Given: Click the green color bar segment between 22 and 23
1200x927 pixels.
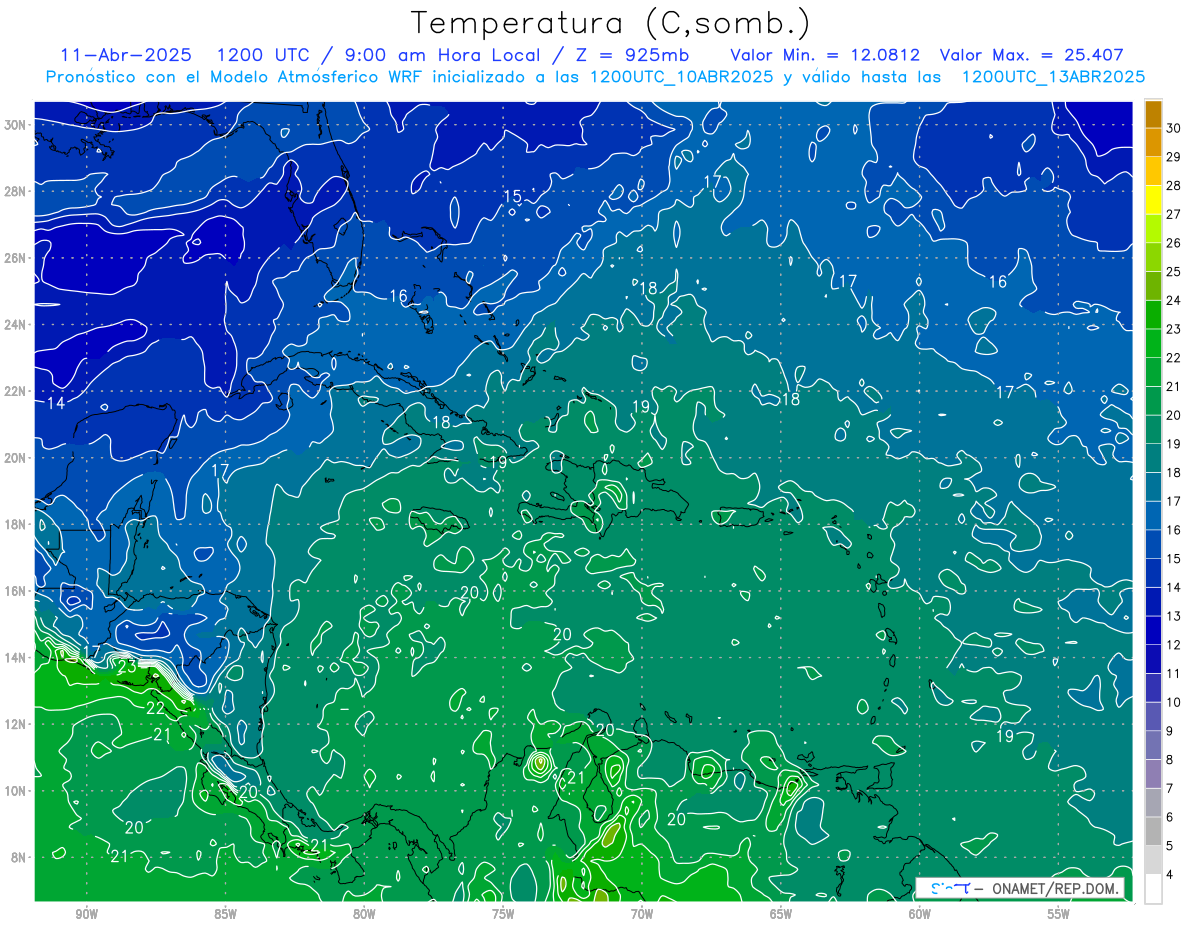Looking at the screenshot, I should (1154, 343).
